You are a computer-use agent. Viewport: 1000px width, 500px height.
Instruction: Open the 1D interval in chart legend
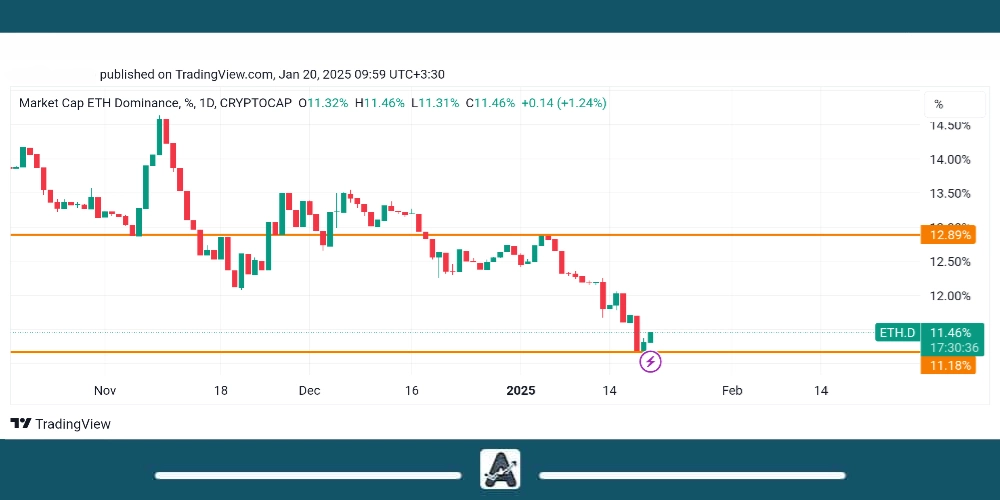tap(207, 103)
